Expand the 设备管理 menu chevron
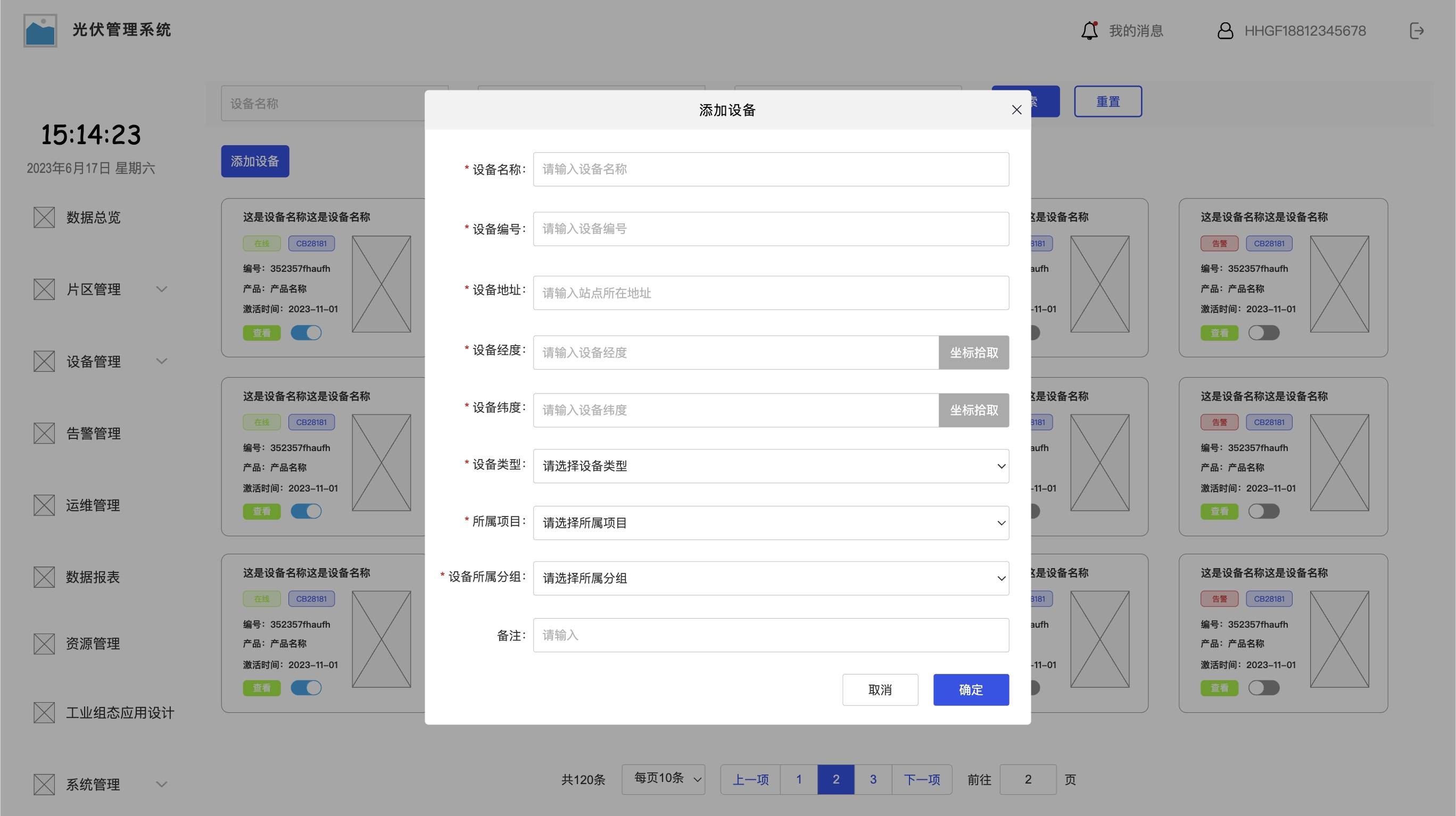The width and height of the screenshot is (1456, 816). [x=162, y=361]
